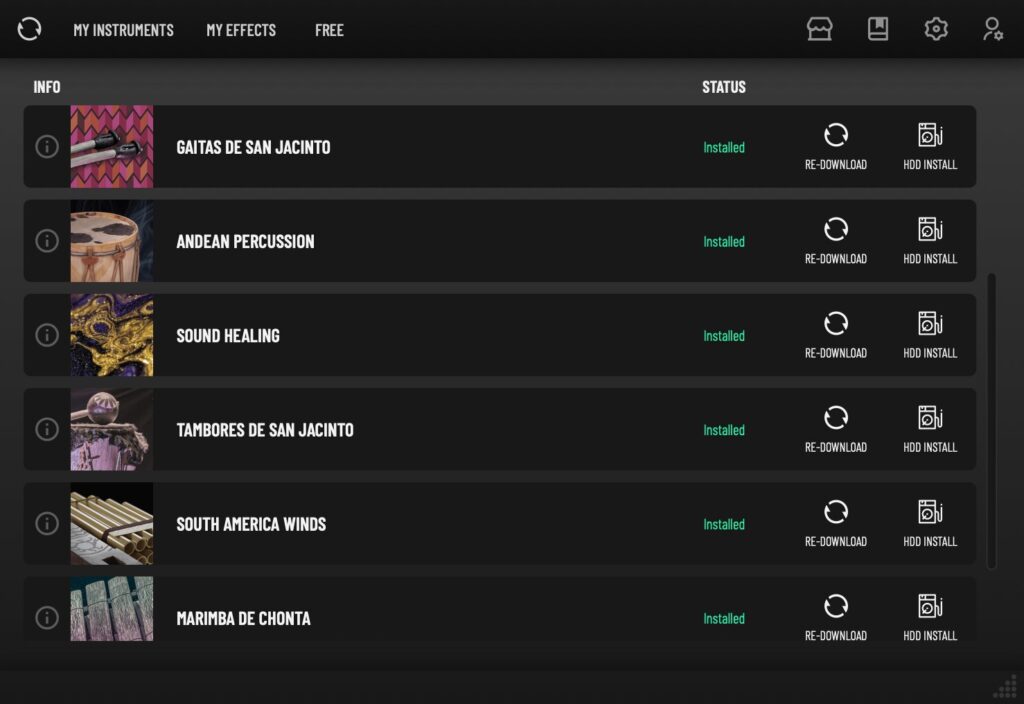The height and width of the screenshot is (704, 1024).
Task: HDD install Andean Percussion
Action: 930,241
